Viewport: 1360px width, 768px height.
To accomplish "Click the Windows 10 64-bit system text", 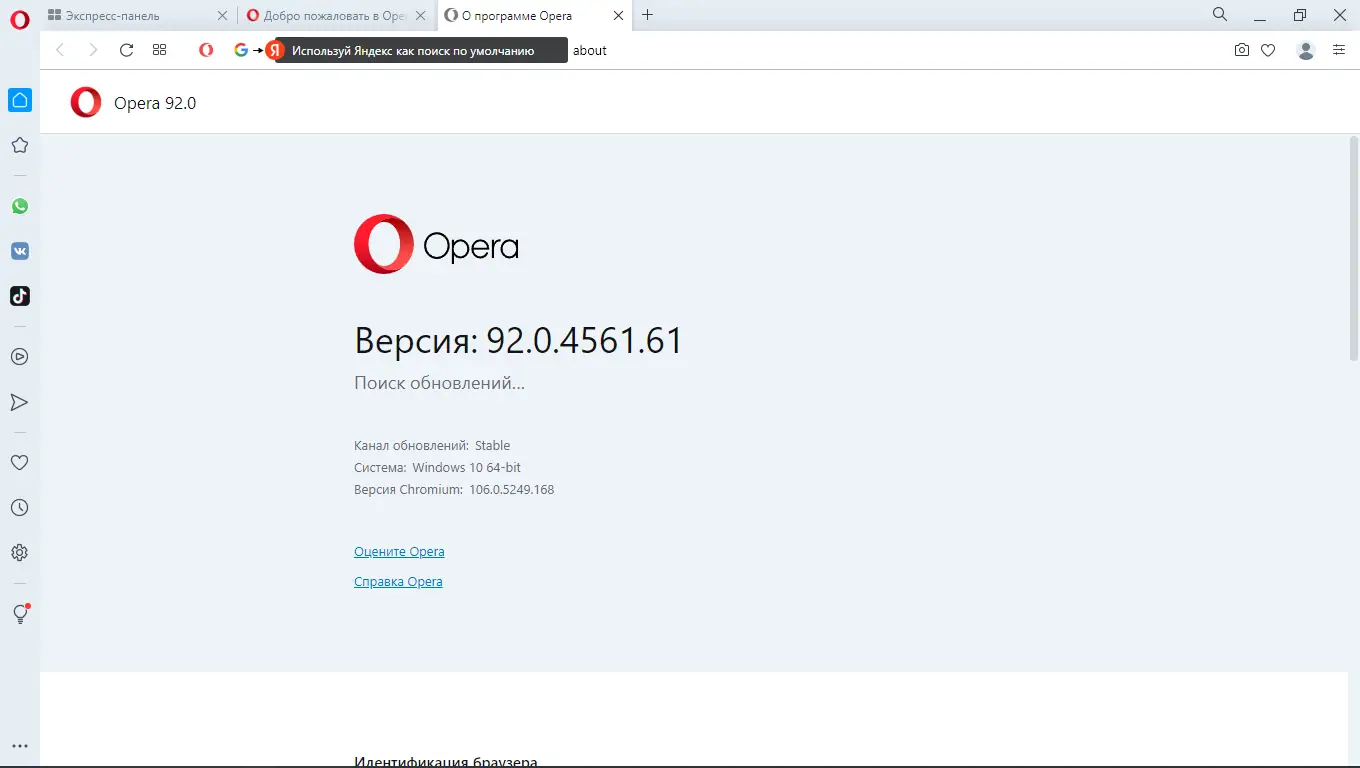I will [466, 468].
